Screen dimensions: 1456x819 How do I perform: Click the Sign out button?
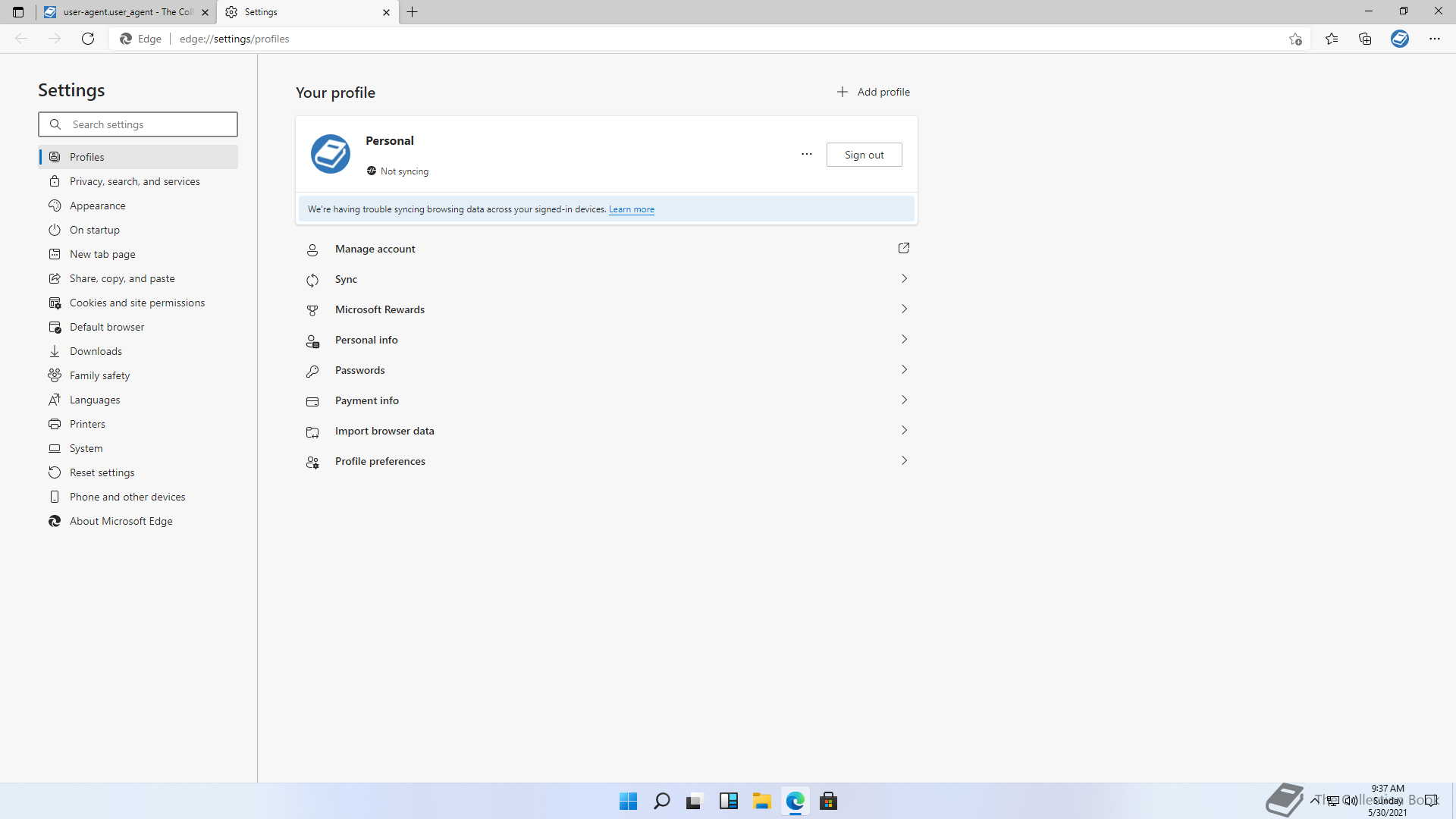pos(864,155)
